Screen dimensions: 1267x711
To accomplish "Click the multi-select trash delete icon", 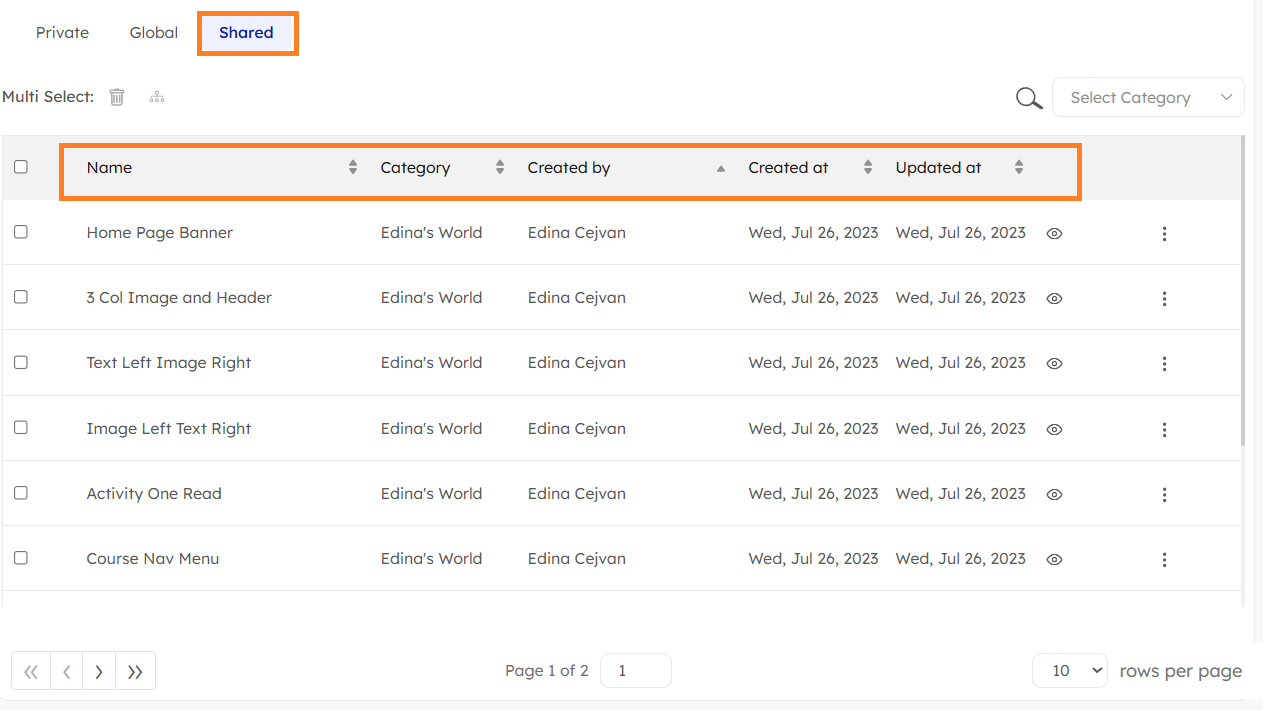I will coord(117,97).
